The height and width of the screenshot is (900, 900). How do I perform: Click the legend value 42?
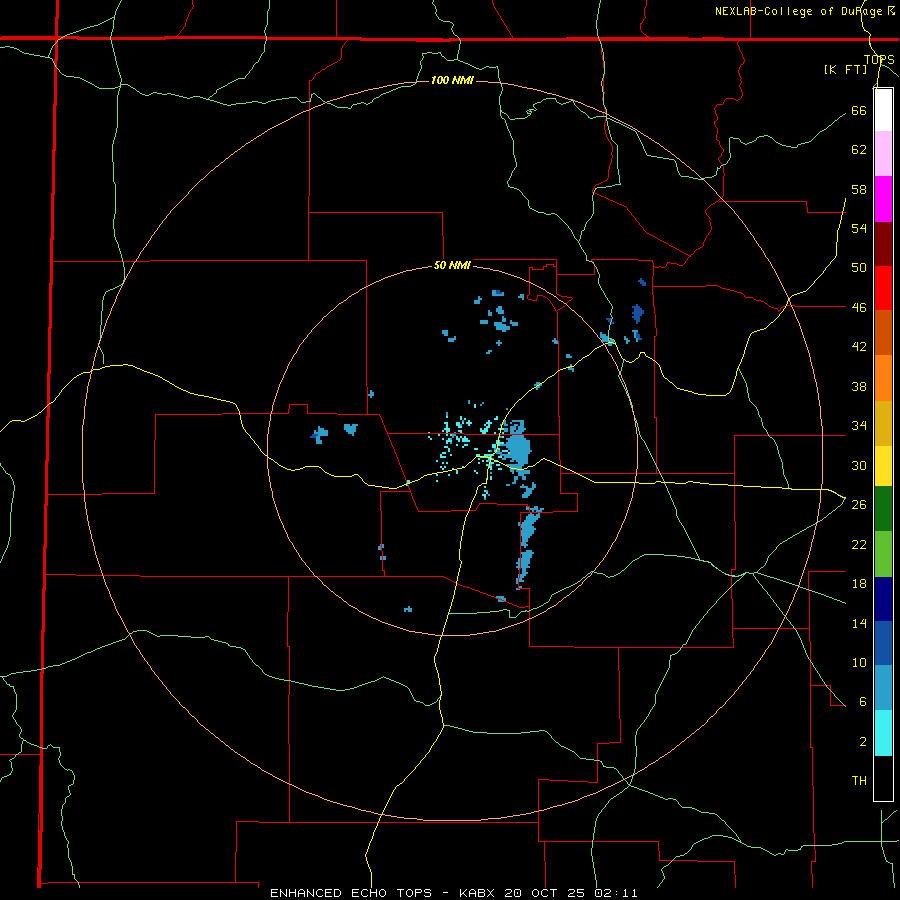(859, 347)
